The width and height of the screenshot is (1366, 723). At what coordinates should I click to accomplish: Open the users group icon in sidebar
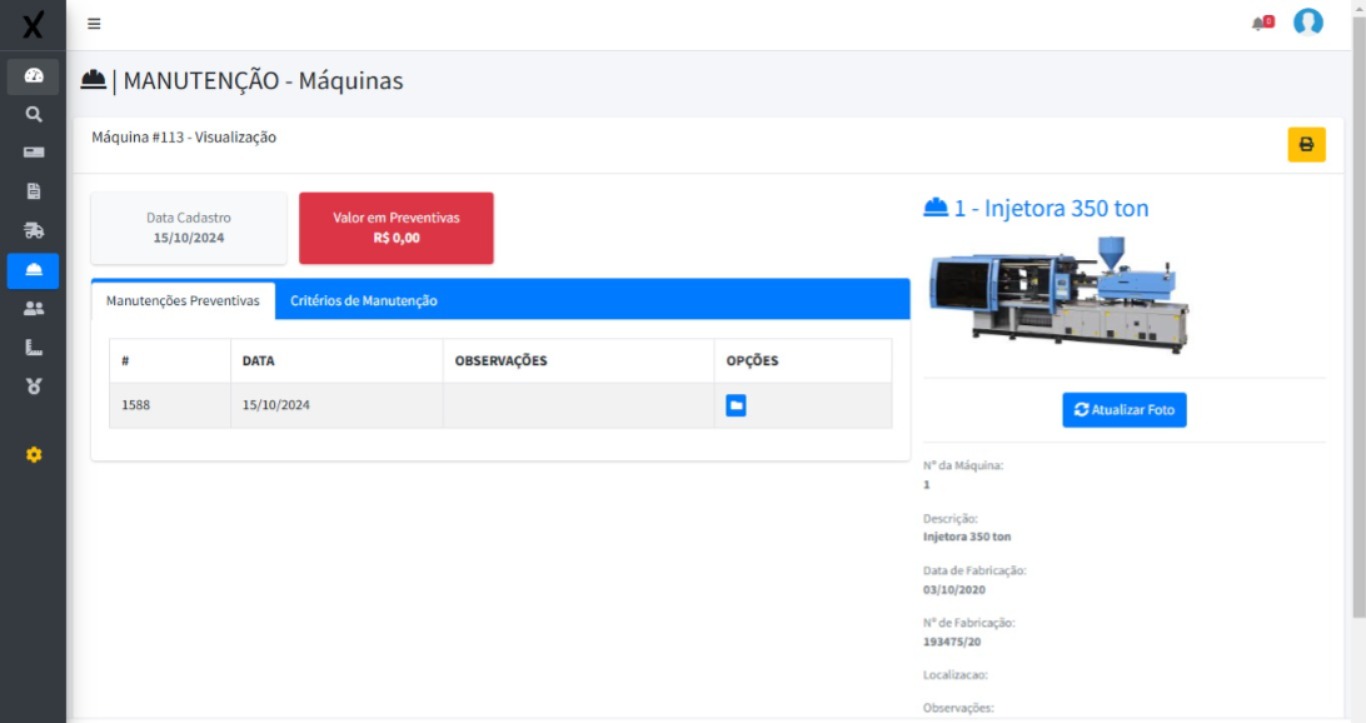tap(33, 309)
